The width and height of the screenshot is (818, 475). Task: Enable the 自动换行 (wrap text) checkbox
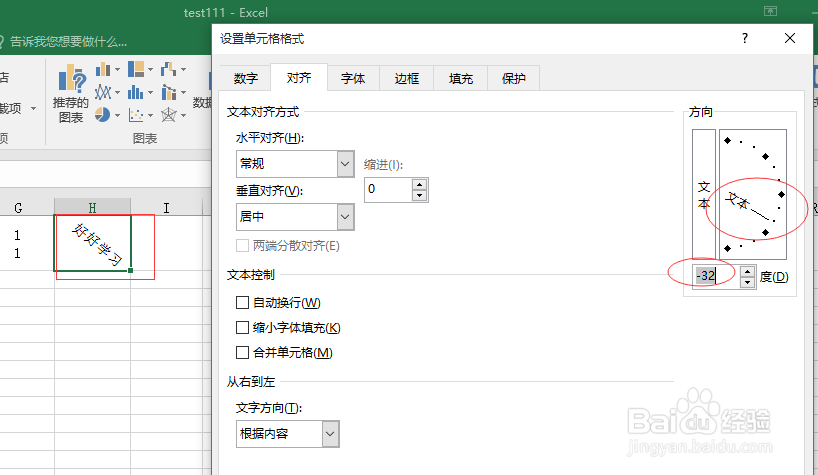pyautogui.click(x=241, y=302)
